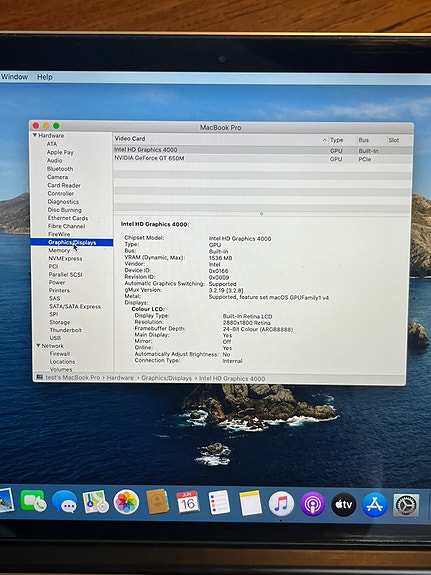Open Notes app in the Dock

coord(251,503)
